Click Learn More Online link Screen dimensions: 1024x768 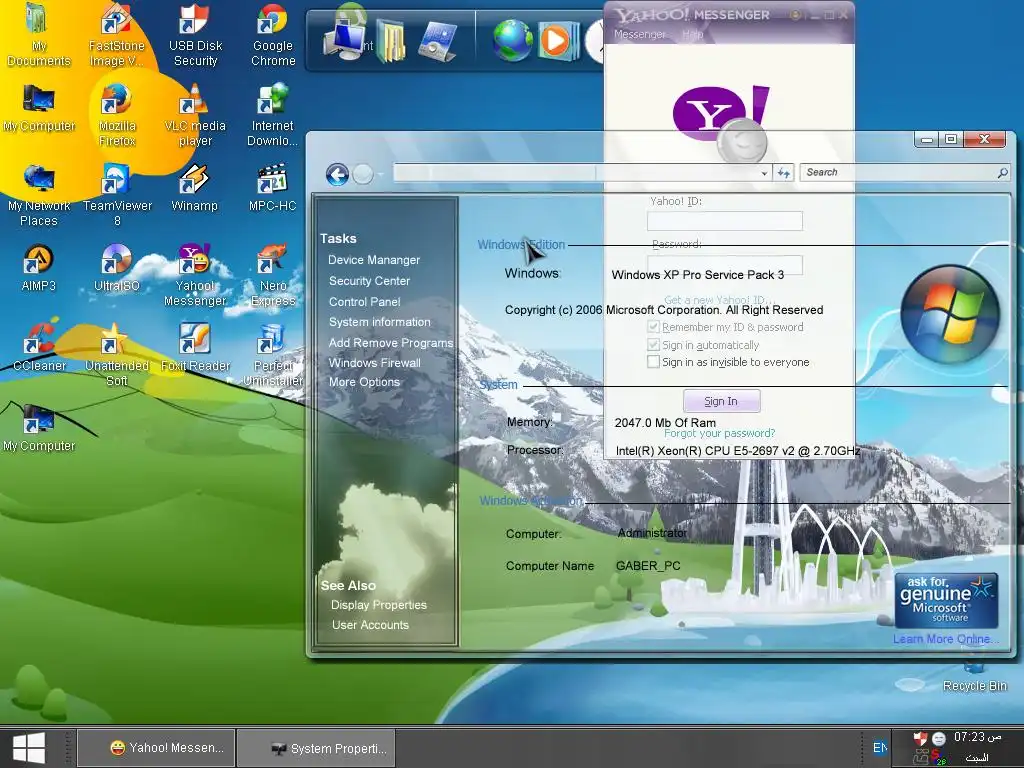(946, 639)
